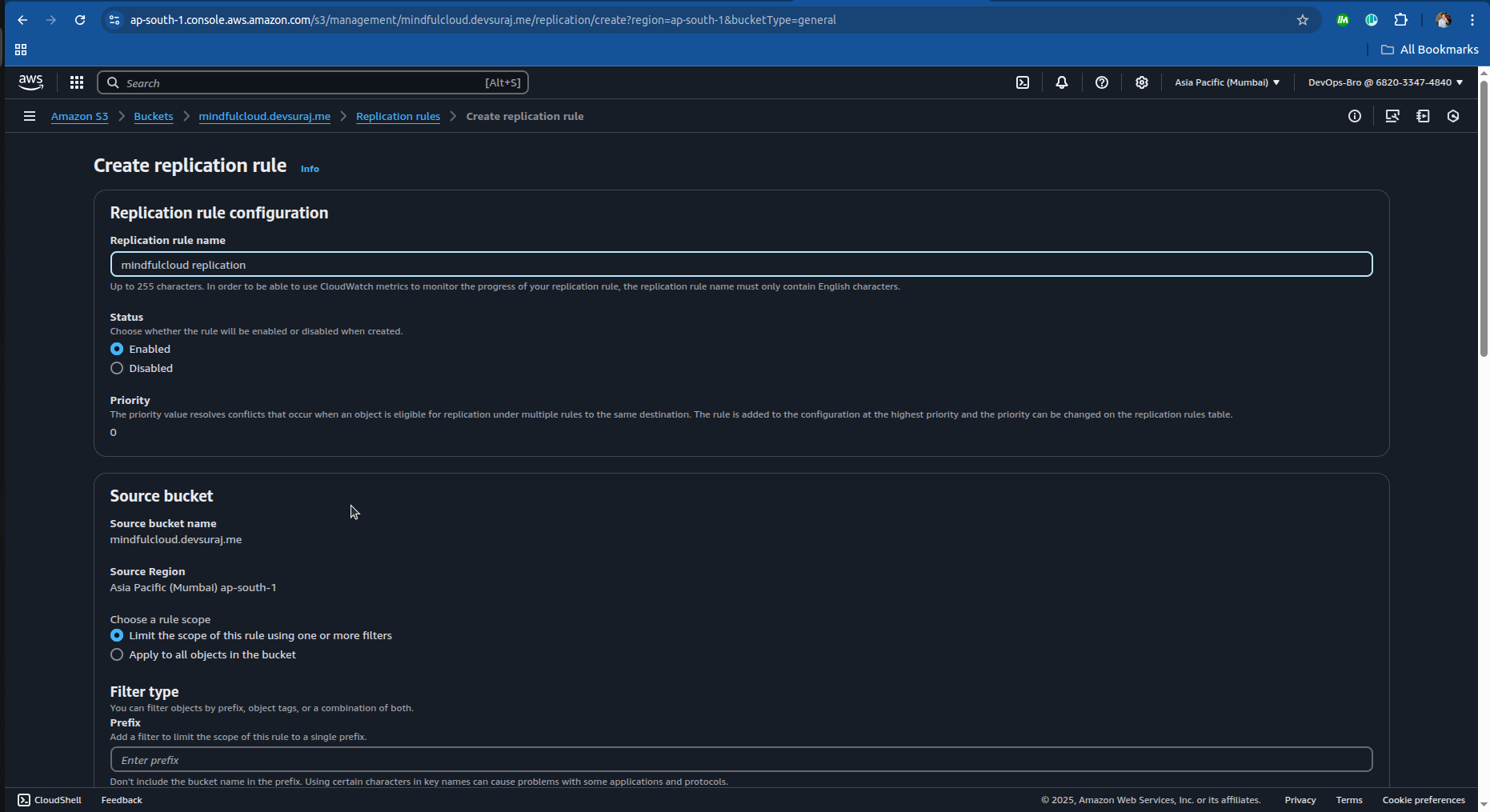Expand the DevOps-Bro account menu

[x=1385, y=82]
